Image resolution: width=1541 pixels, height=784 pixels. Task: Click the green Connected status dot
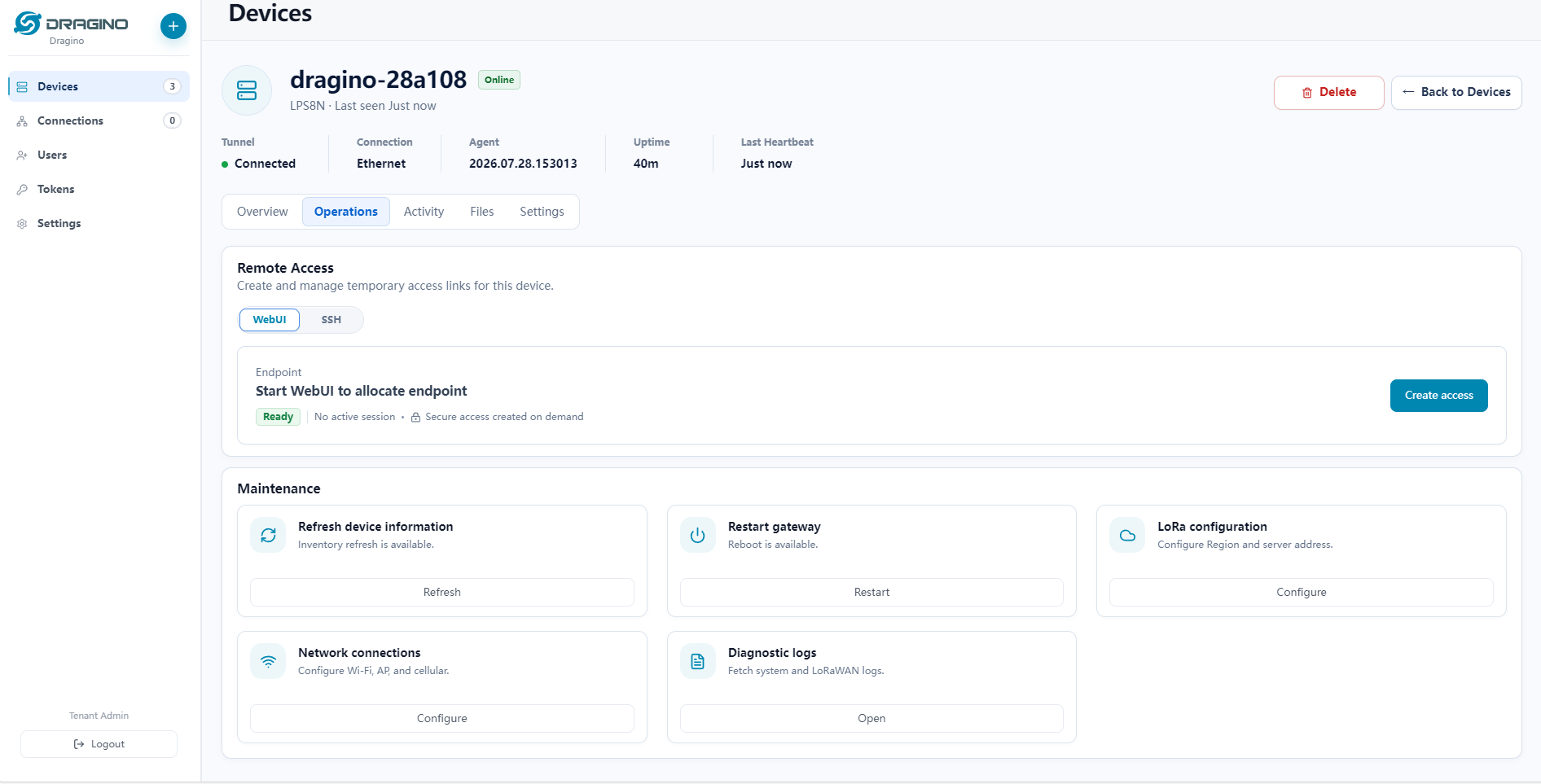coord(225,164)
